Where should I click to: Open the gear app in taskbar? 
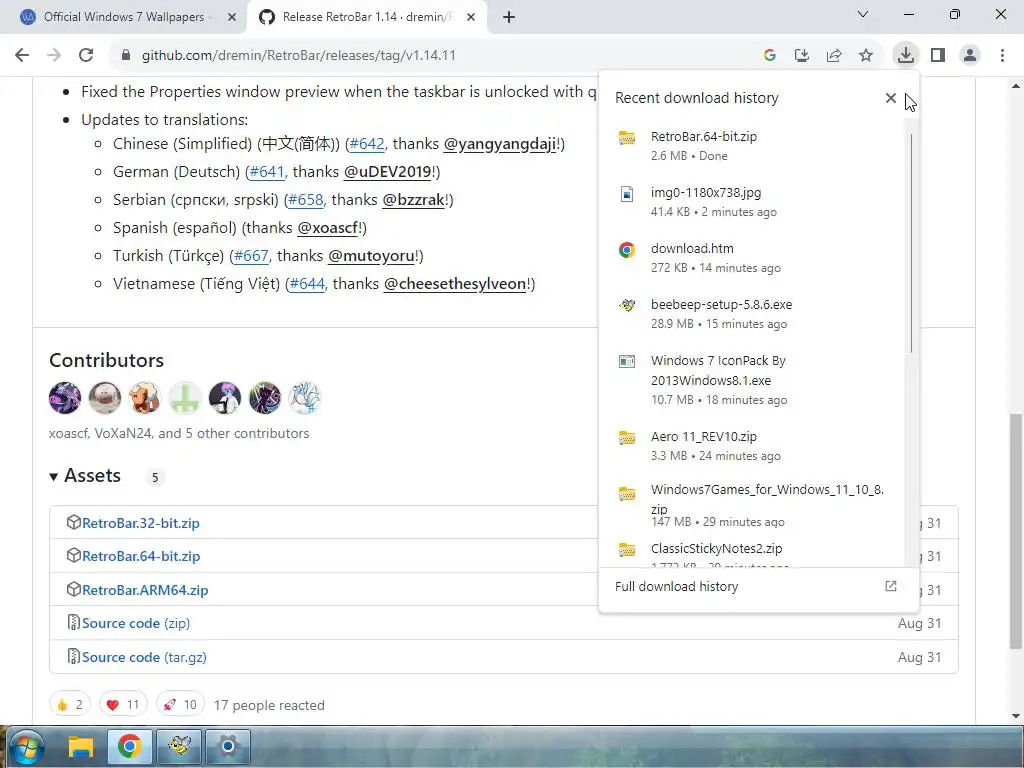tap(228, 746)
